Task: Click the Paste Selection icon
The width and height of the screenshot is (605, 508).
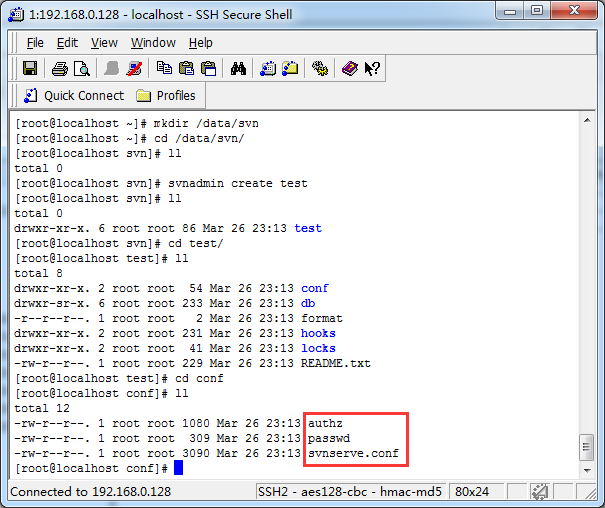Action: click(209, 69)
